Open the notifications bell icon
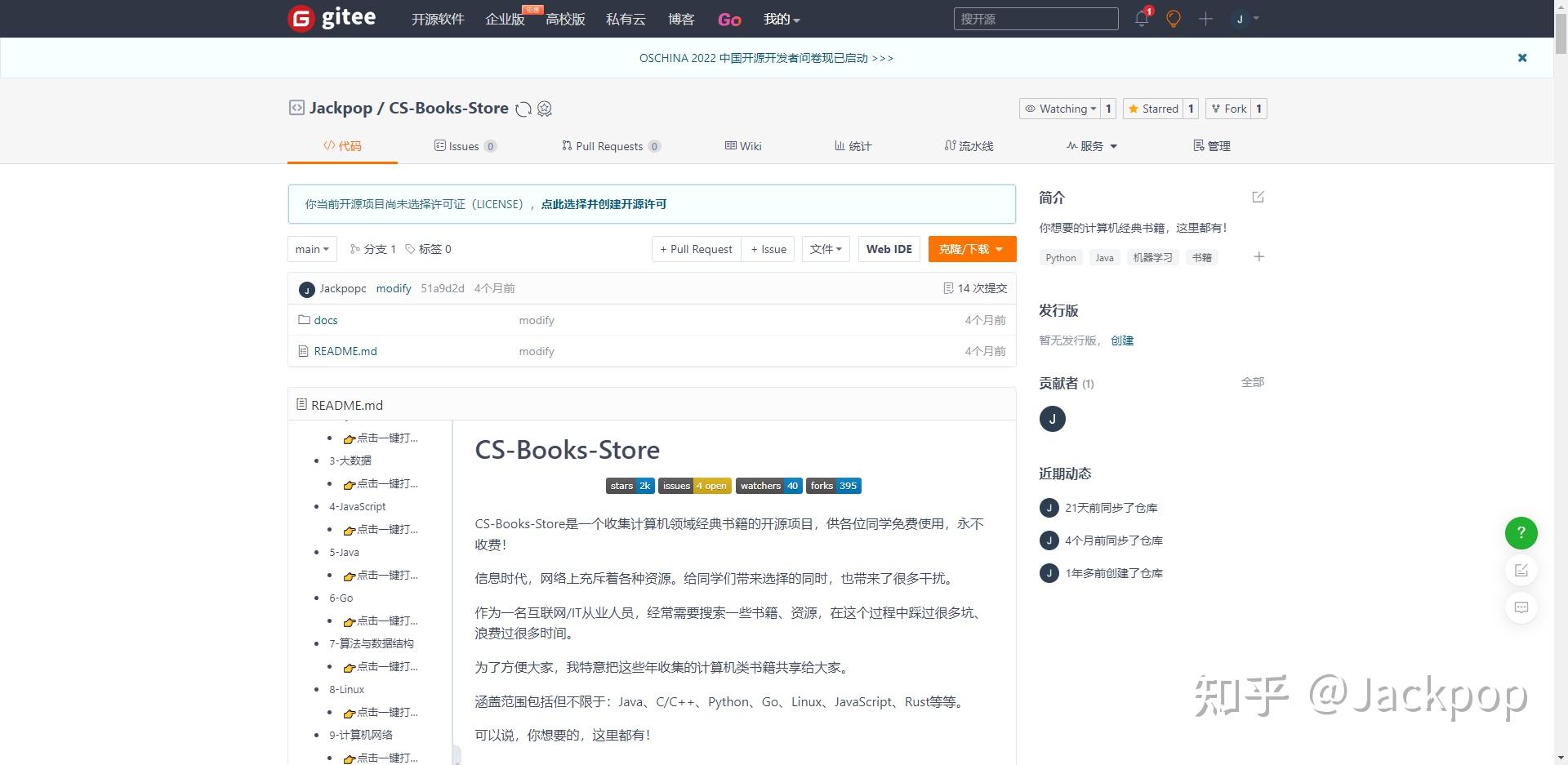1568x765 pixels. point(1142,18)
